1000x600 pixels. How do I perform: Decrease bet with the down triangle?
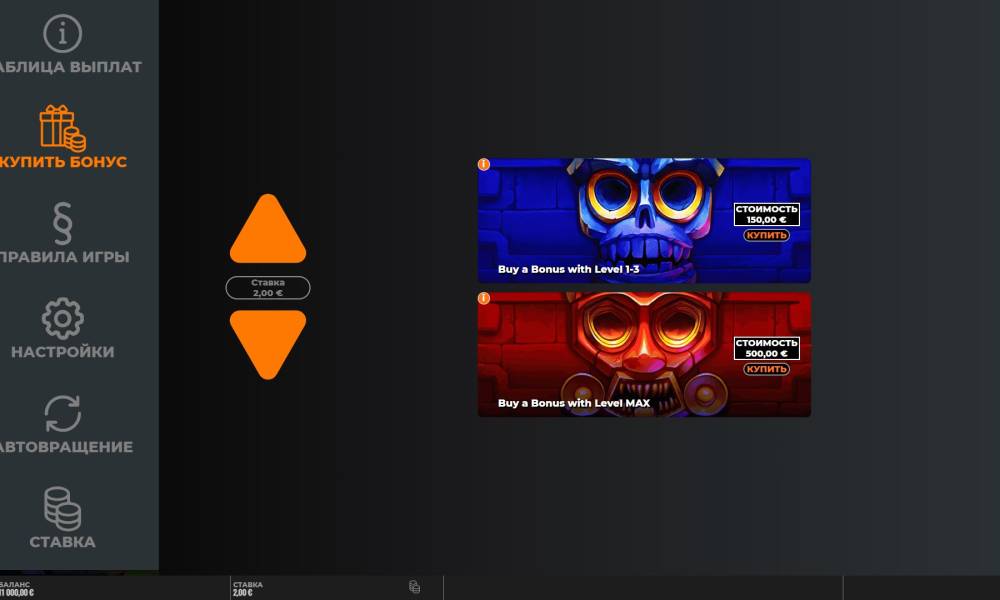point(268,344)
